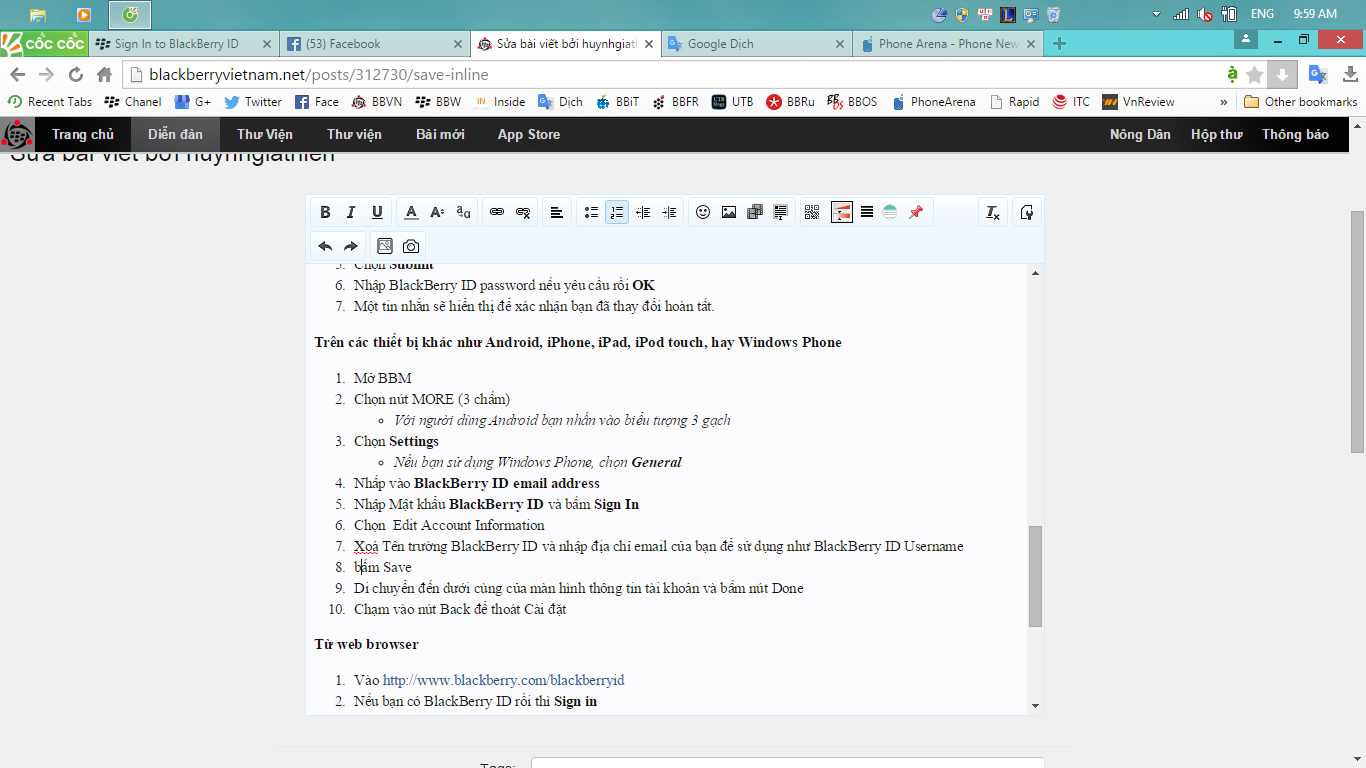The image size is (1366, 768).
Task: Bookmark this page with the star
Action: [1255, 75]
